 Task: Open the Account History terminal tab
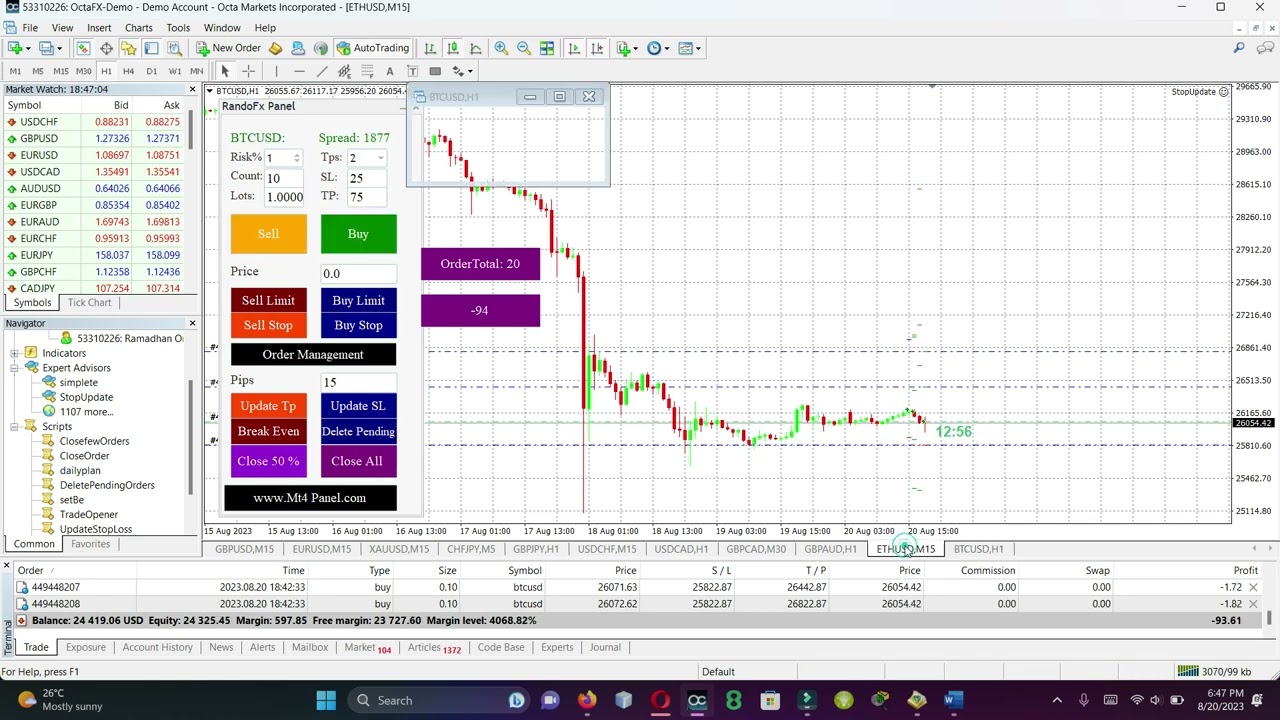click(157, 647)
